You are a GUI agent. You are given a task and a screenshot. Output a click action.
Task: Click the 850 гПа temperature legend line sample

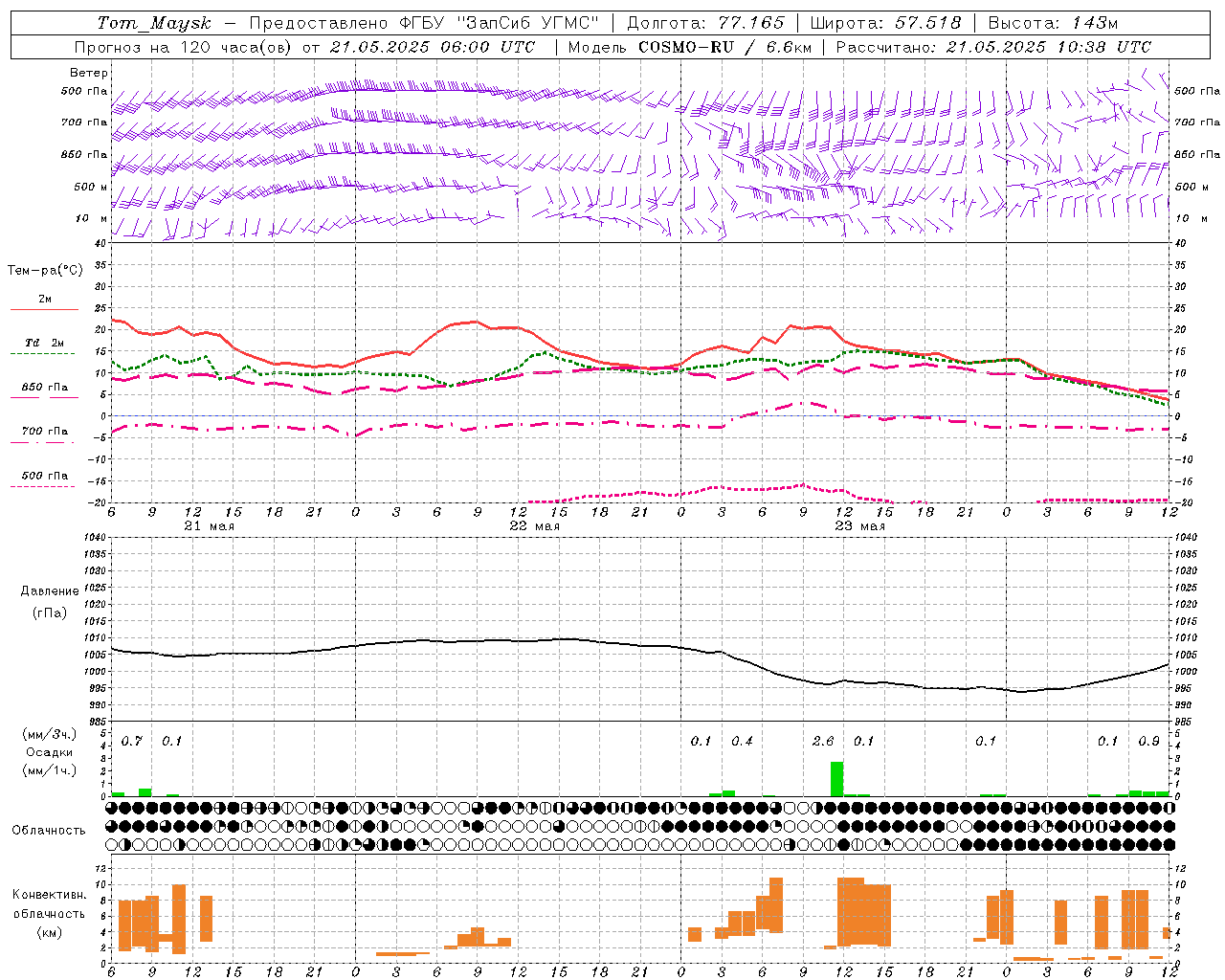44,397
